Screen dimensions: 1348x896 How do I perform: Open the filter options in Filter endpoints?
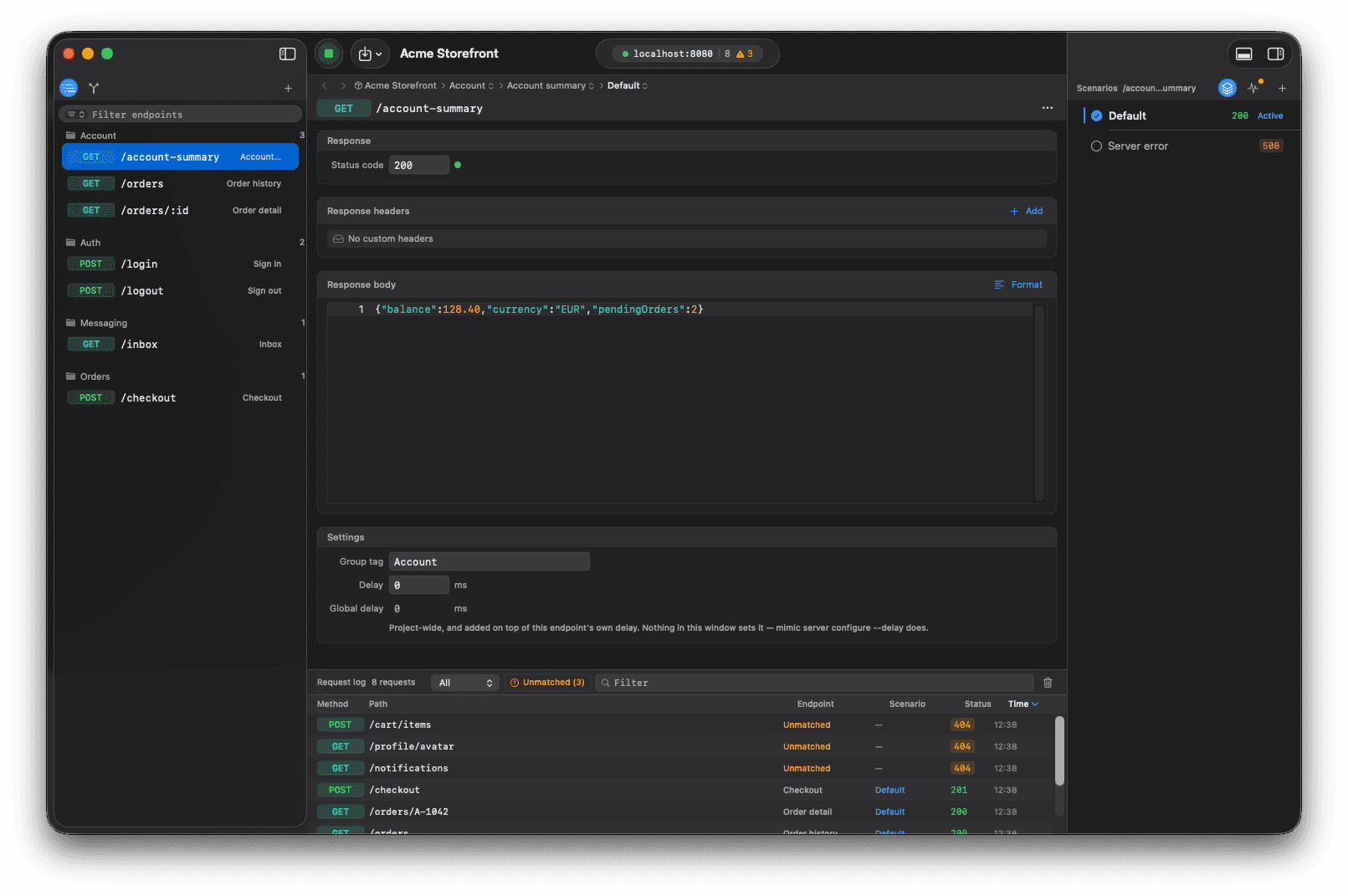point(76,115)
